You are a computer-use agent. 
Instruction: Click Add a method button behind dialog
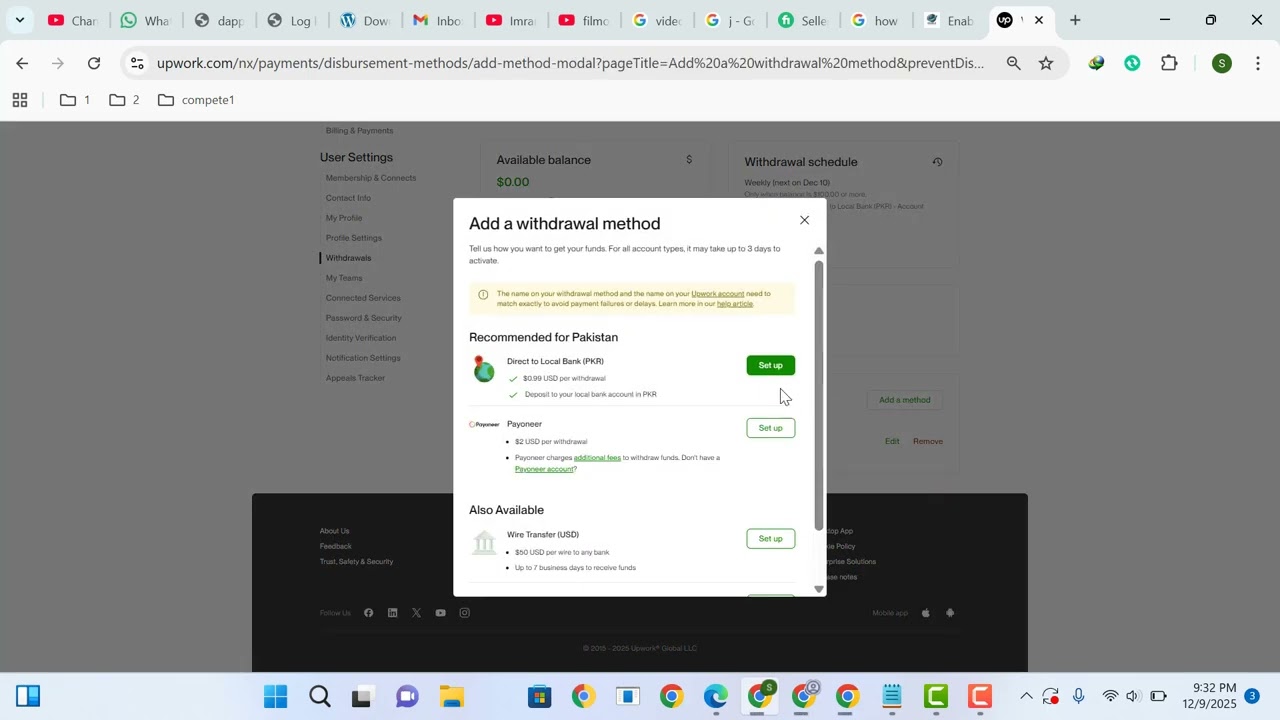[904, 400]
